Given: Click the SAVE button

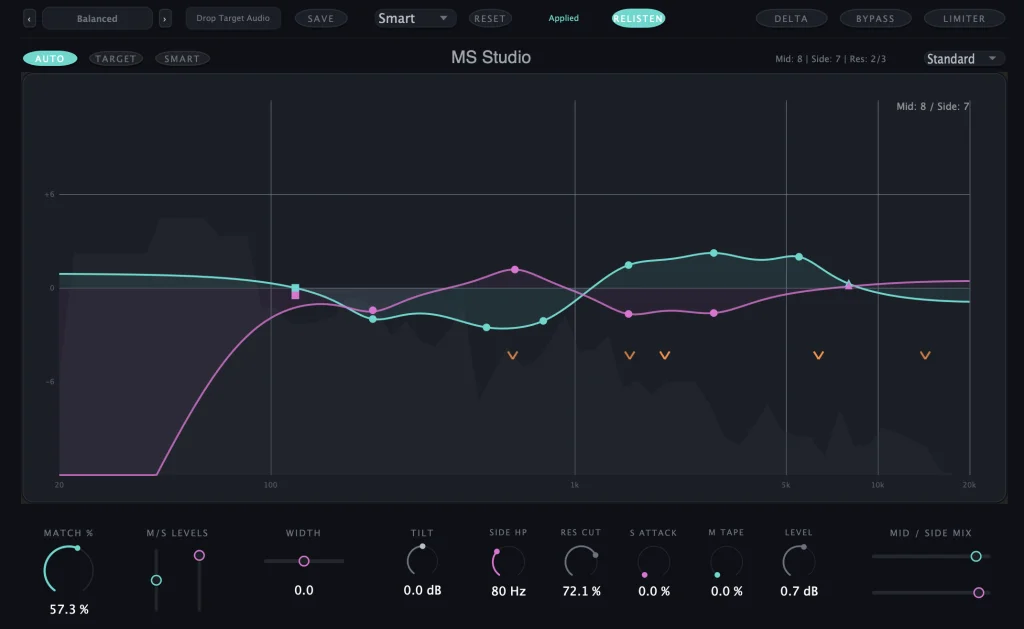Looking at the screenshot, I should 321,18.
